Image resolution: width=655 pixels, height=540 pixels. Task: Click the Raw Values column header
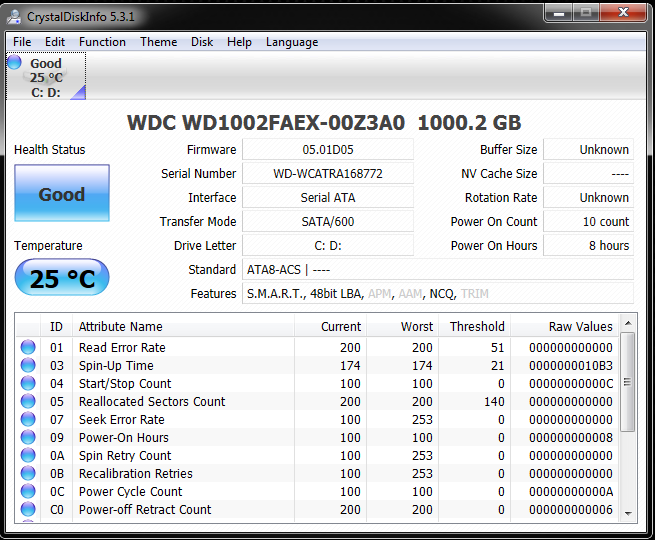(x=564, y=326)
